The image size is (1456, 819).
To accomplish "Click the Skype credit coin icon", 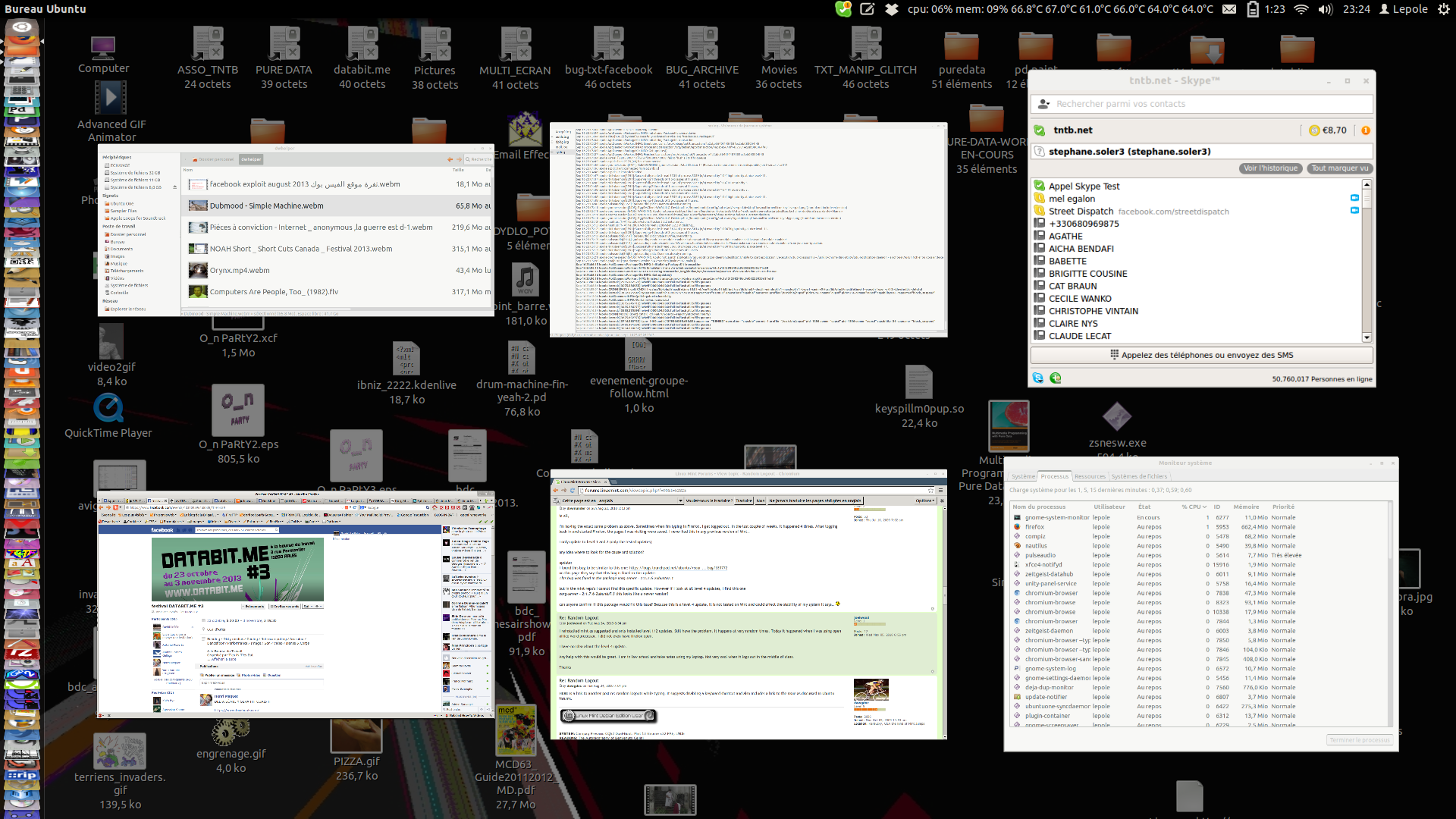I will pos(1315,130).
